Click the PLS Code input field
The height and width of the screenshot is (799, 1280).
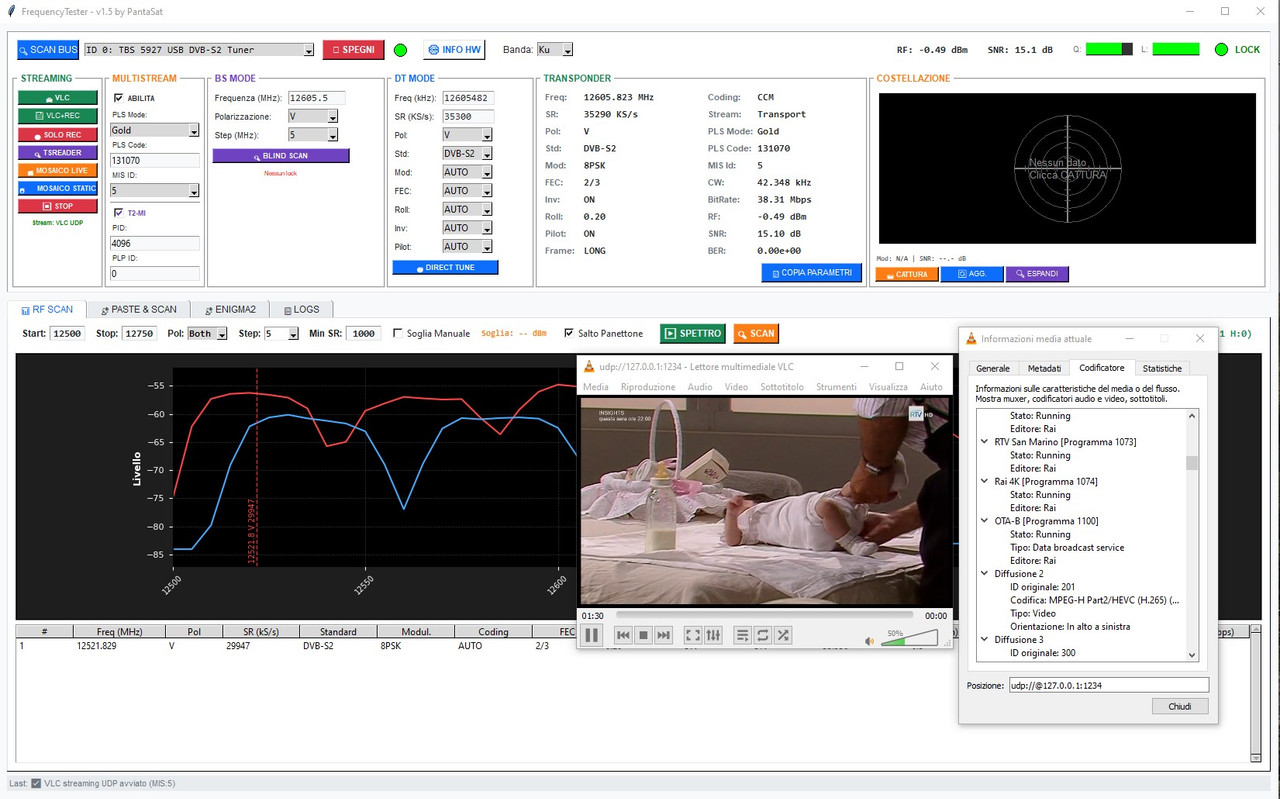pos(155,160)
